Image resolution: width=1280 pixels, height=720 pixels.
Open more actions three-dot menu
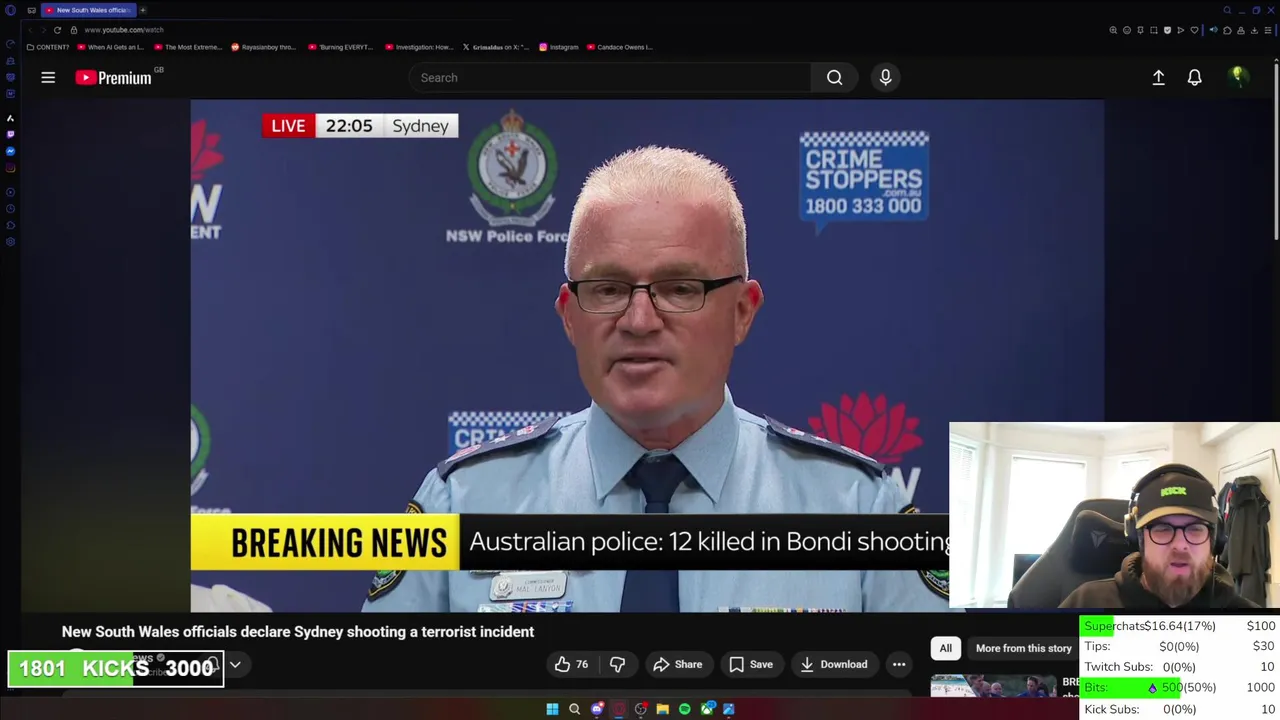pyautogui.click(x=899, y=664)
